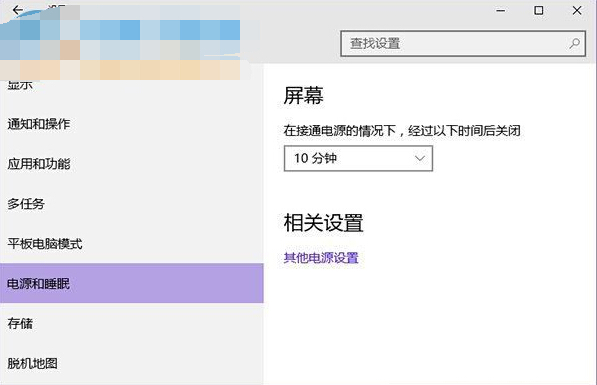Select 平板电脑模式 in the sidebar
The height and width of the screenshot is (385, 597).
[x=132, y=243]
